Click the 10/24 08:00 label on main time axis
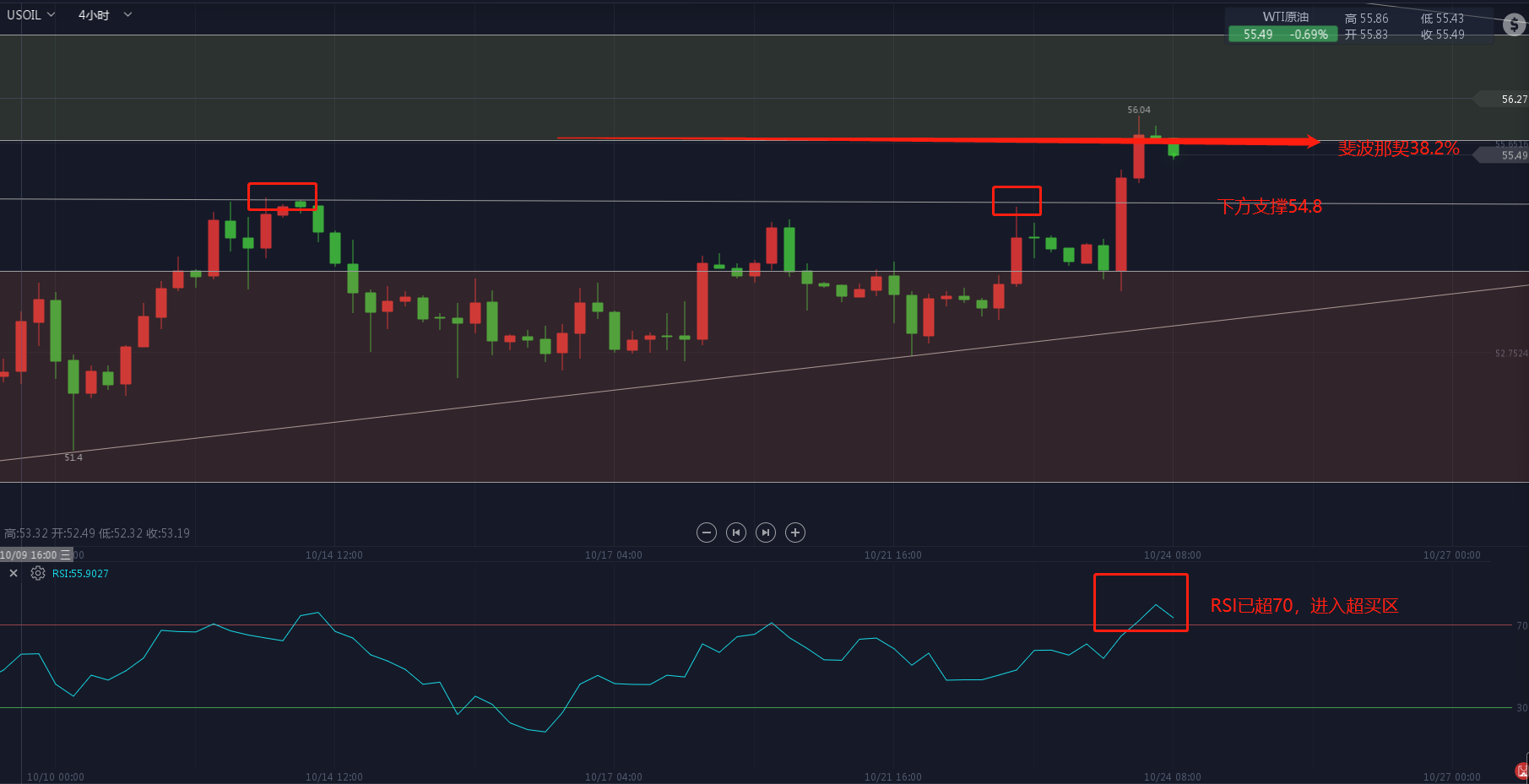The image size is (1529, 784). pyautogui.click(x=1172, y=555)
